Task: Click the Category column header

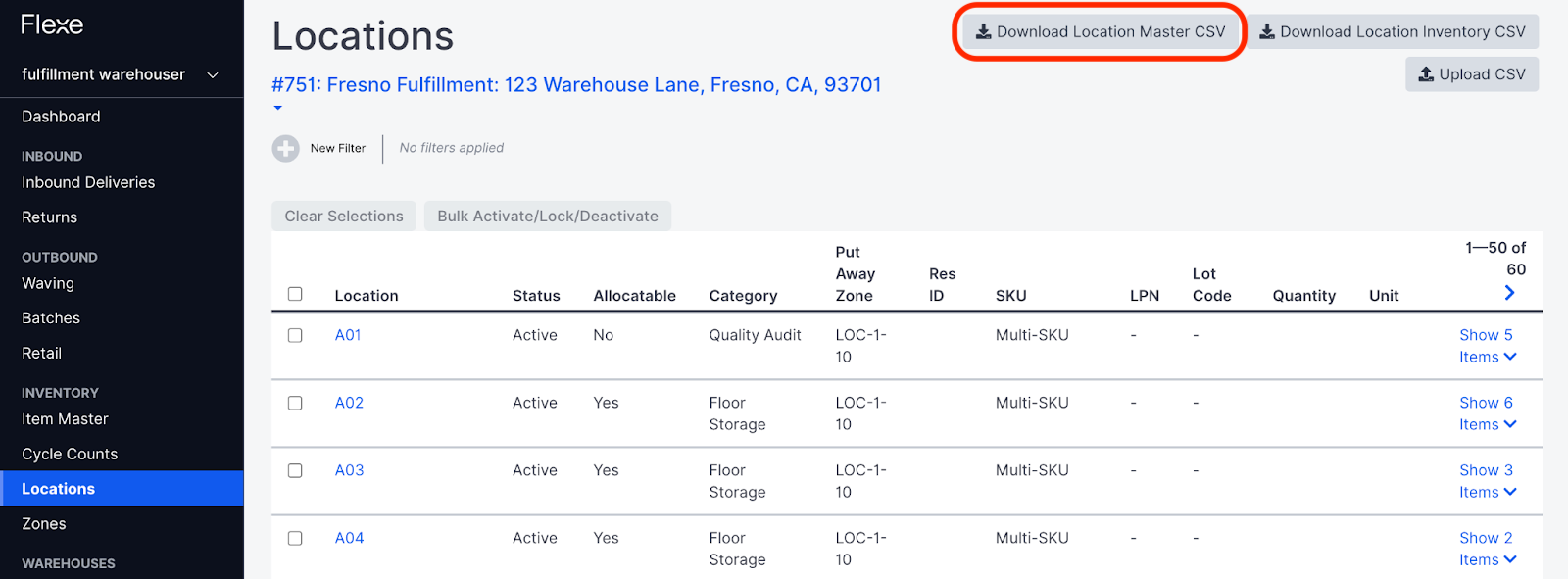Action: click(x=743, y=296)
